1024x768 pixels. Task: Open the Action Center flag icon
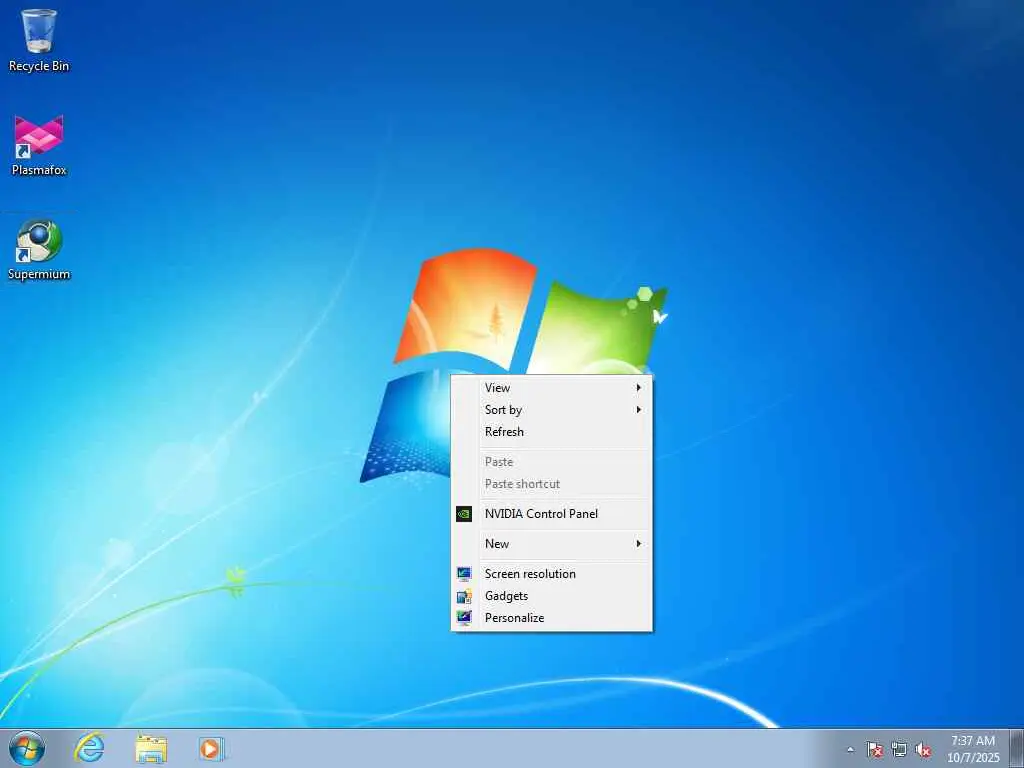click(874, 750)
